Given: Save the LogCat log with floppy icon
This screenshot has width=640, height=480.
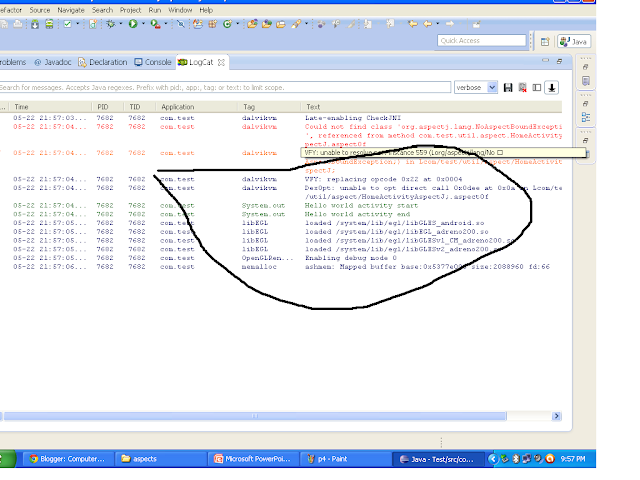Looking at the screenshot, I should [x=508, y=87].
